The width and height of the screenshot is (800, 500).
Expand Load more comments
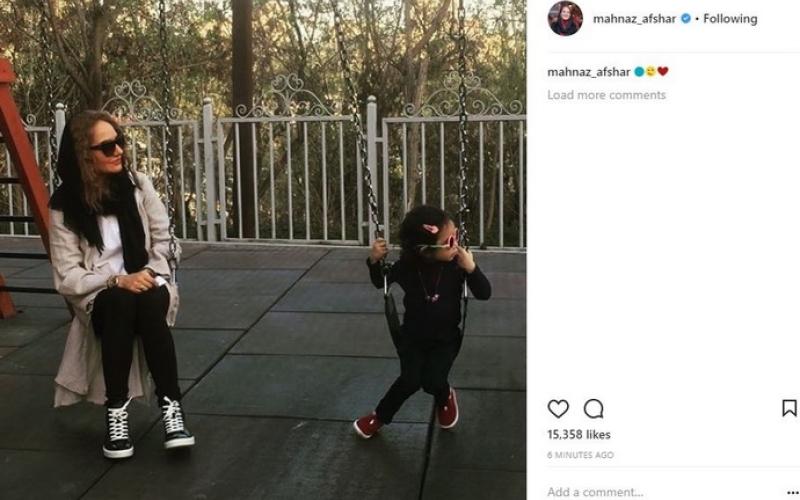[606, 95]
